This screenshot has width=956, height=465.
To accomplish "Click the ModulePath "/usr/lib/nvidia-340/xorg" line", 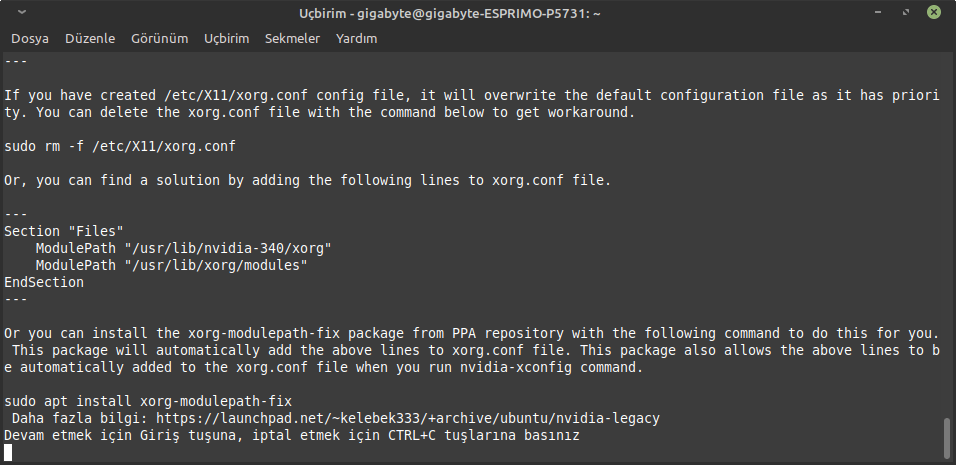I will point(183,248).
